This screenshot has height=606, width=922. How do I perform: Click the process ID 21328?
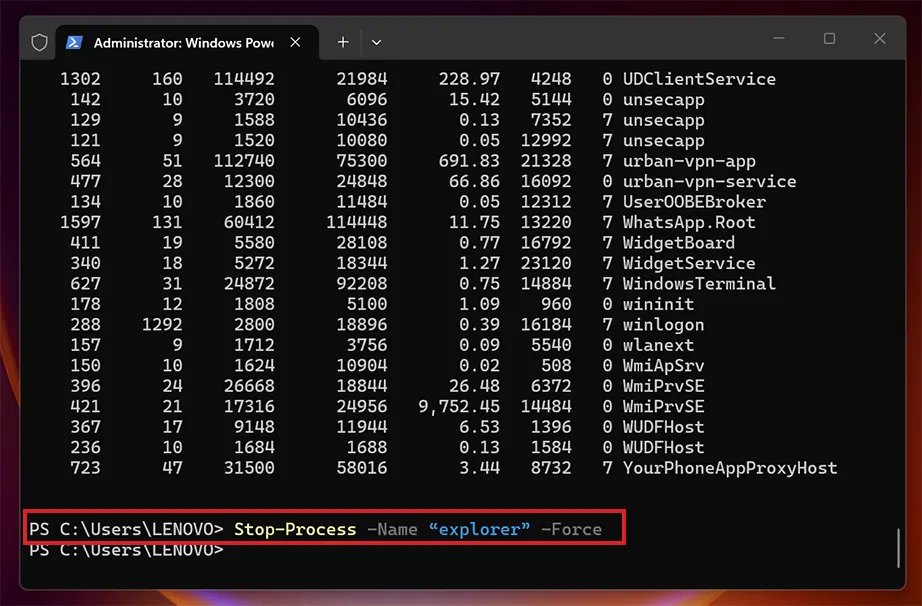tap(546, 160)
